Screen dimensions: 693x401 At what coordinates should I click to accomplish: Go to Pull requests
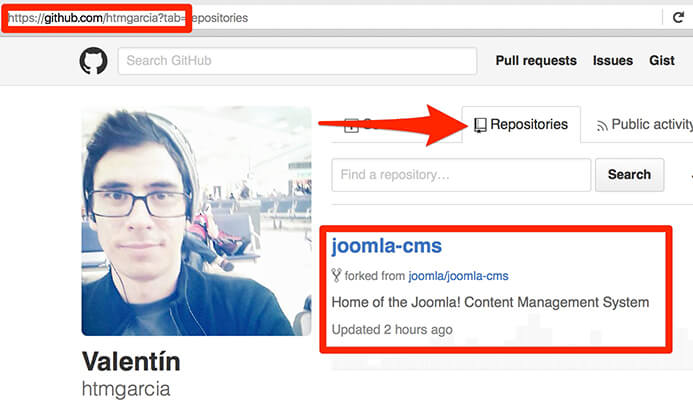tap(536, 61)
